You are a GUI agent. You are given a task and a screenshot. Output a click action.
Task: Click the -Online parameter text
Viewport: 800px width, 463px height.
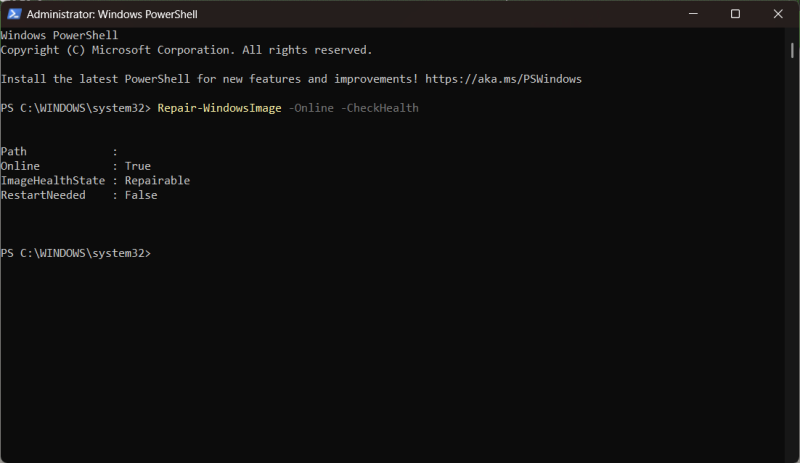tap(311, 108)
